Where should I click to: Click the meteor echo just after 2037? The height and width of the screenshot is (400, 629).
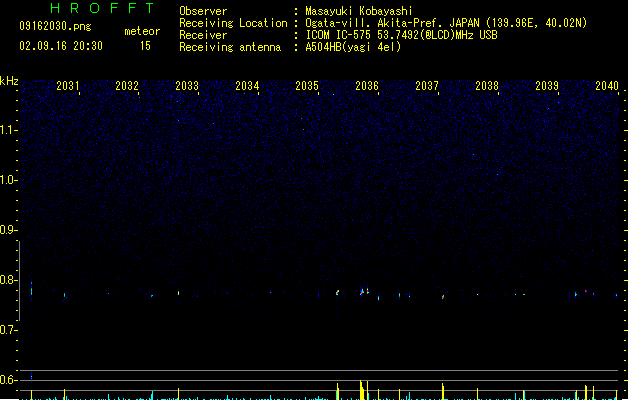pyautogui.click(x=443, y=297)
